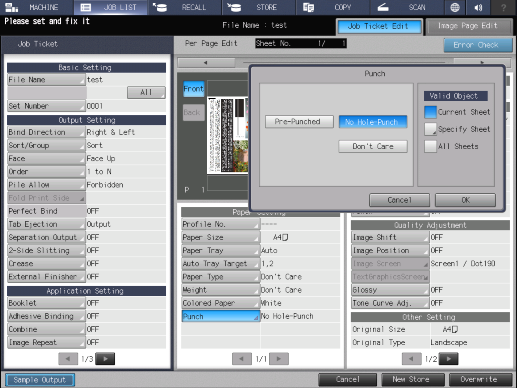Open the SCAN mode
517x388 pixels.
pyautogui.click(x=406, y=7)
